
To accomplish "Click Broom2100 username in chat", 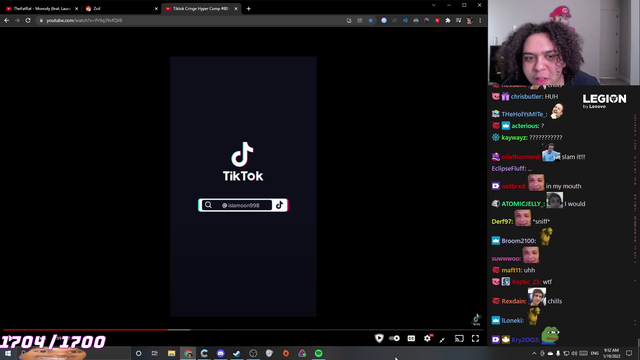I will coord(518,241).
